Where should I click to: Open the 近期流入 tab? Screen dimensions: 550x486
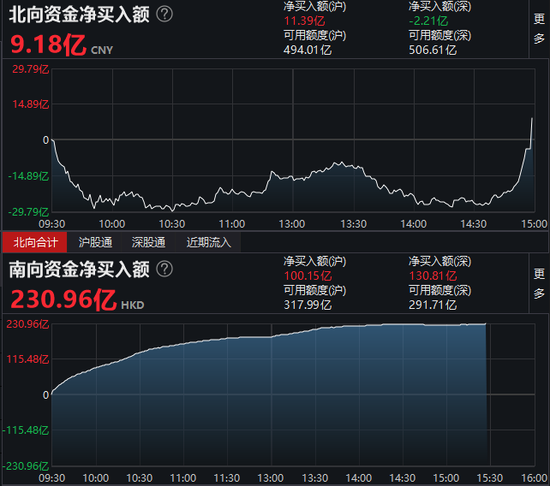pos(209,242)
